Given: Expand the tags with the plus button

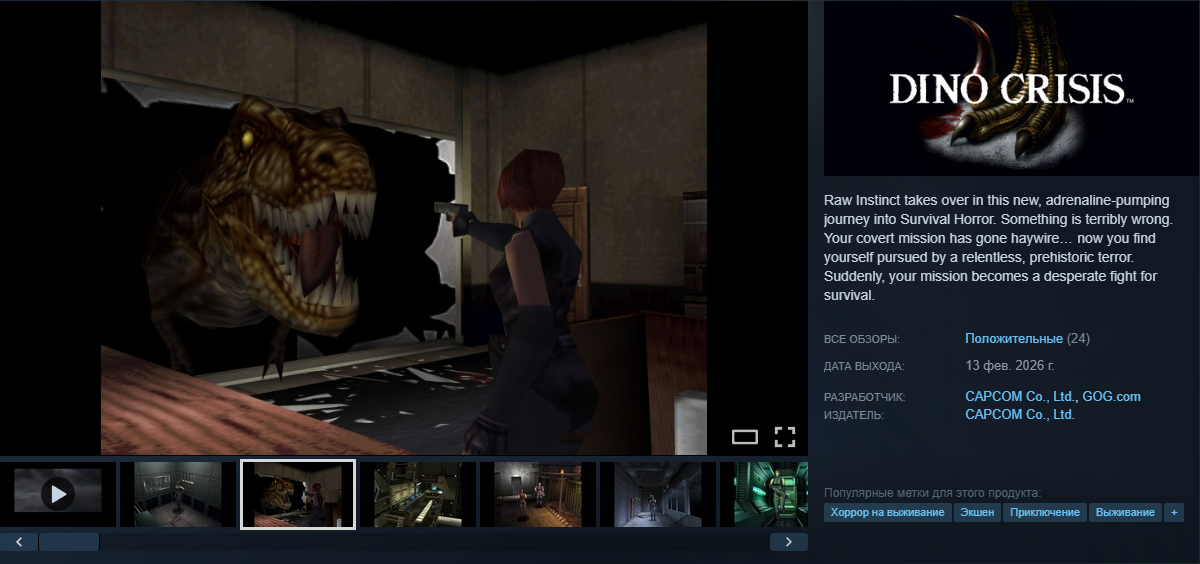Looking at the screenshot, I should coord(1174,512).
